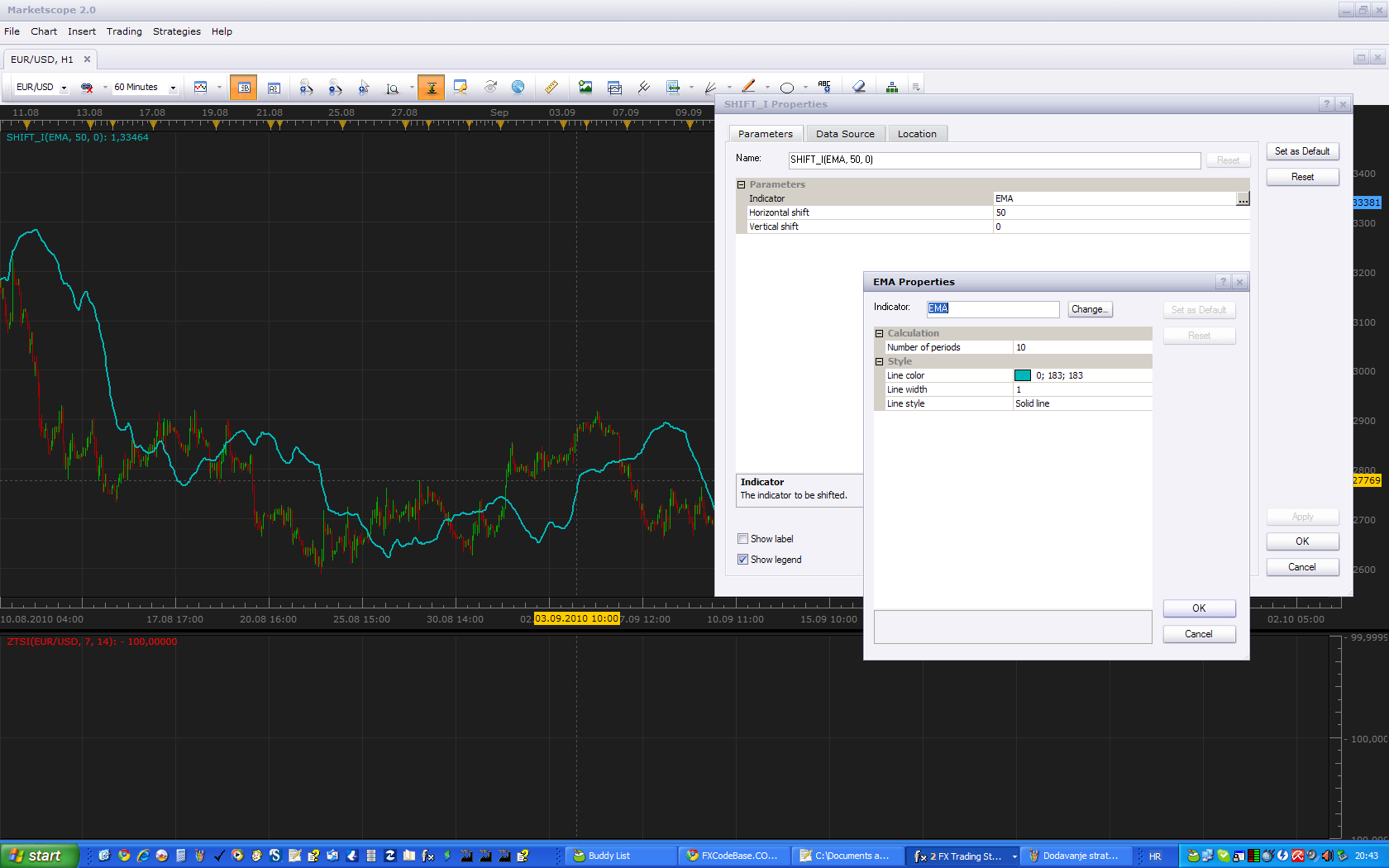This screenshot has width=1389, height=868.
Task: Uncheck the Show legend checkbox
Action: [x=742, y=560]
